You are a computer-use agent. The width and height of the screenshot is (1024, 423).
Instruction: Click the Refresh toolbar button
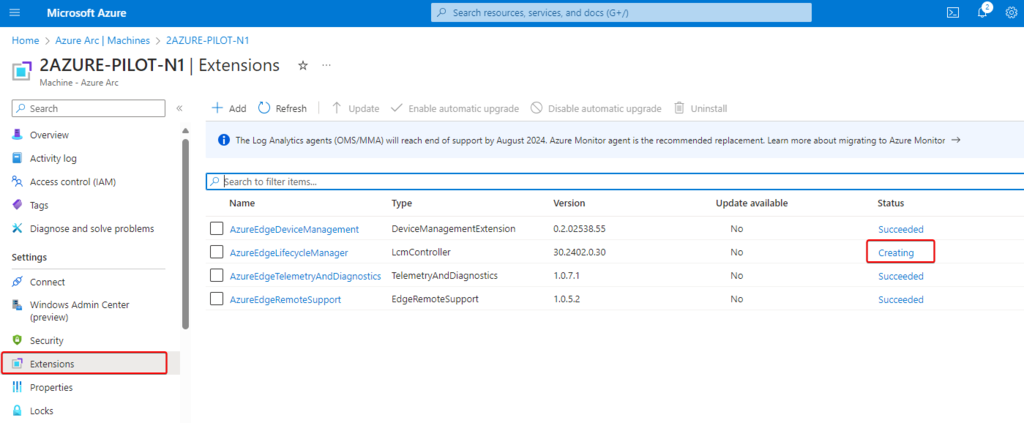[282, 108]
